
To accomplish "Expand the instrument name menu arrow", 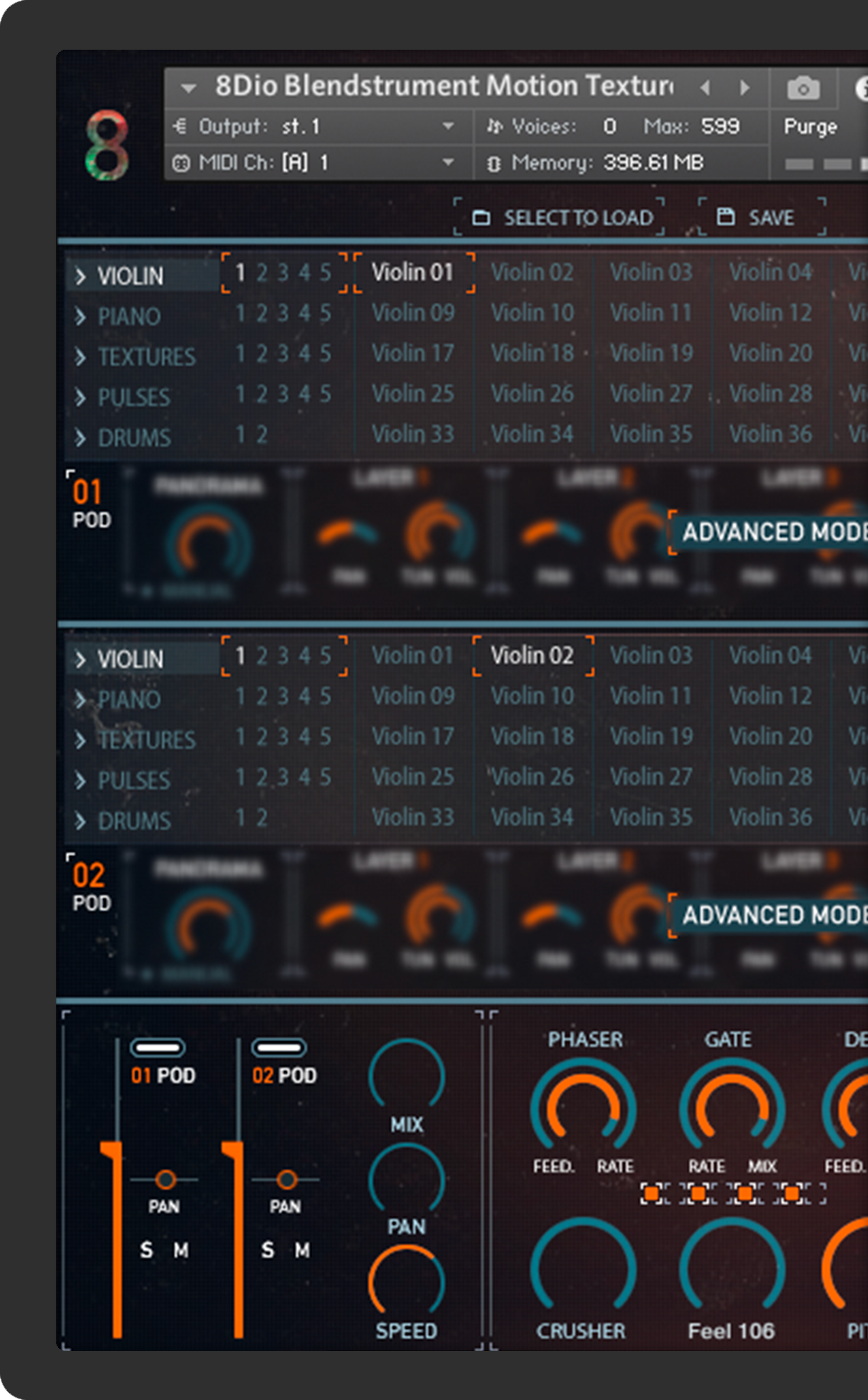I will [x=188, y=88].
